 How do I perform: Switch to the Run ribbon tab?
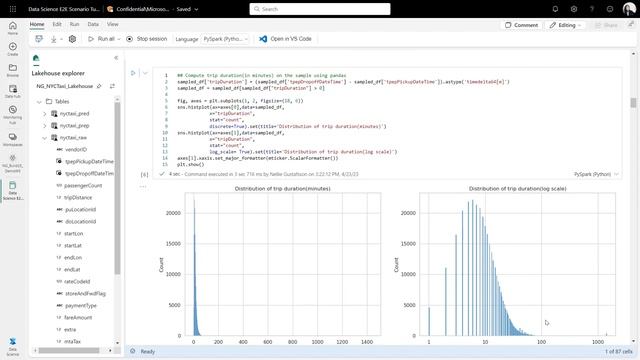tap(74, 24)
